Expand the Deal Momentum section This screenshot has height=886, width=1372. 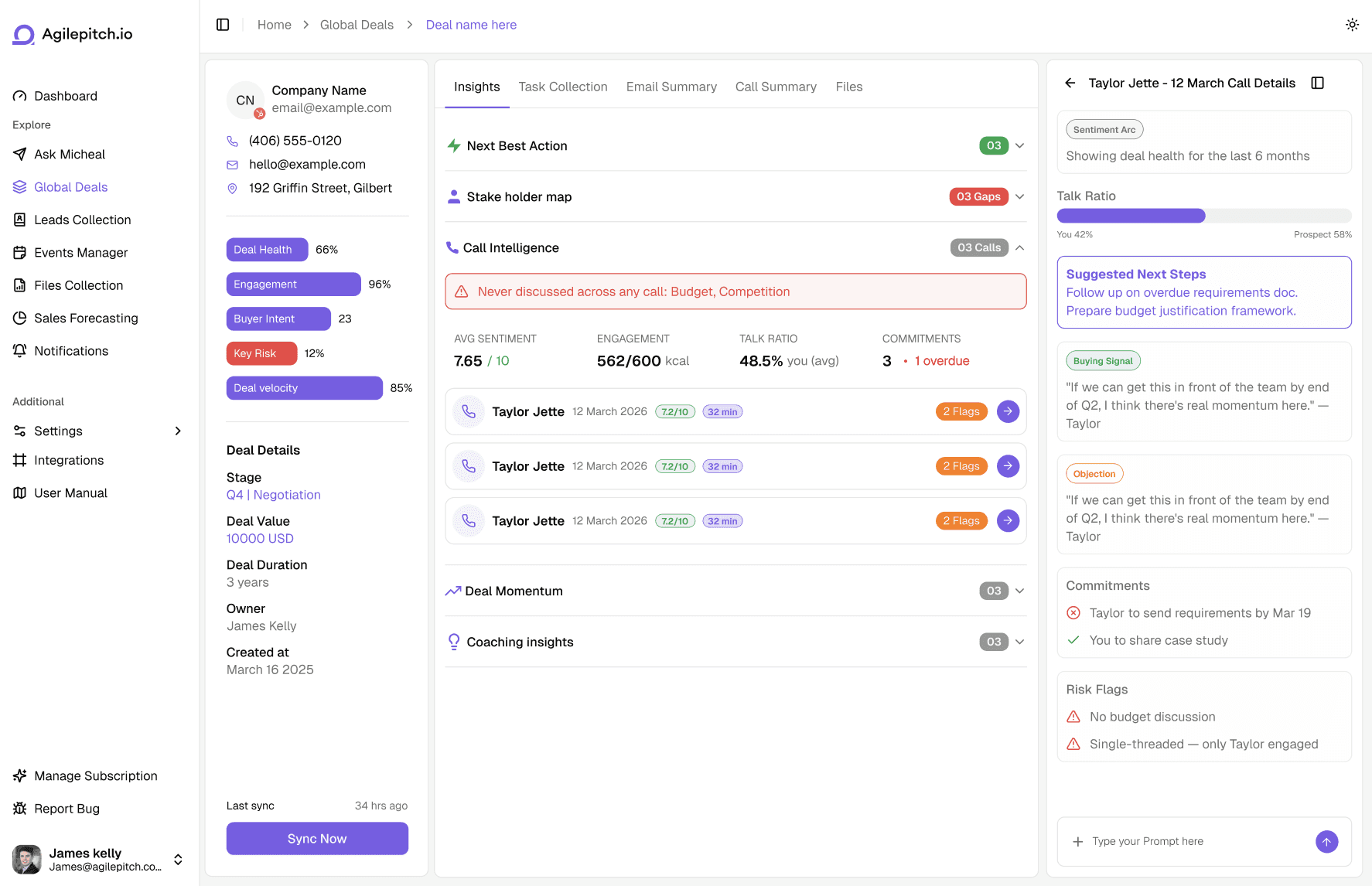(x=1019, y=591)
